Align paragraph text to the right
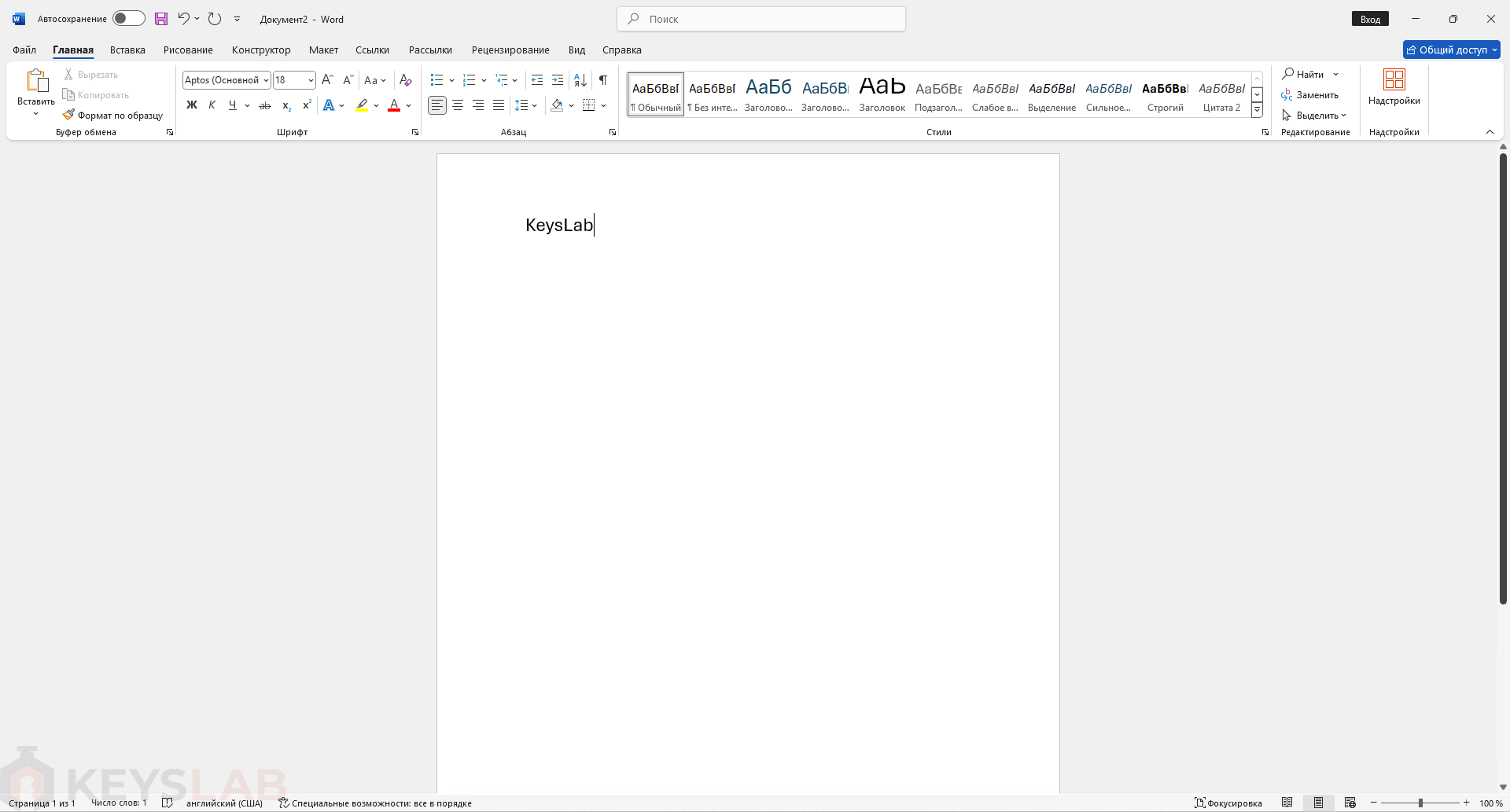 pyautogui.click(x=478, y=105)
